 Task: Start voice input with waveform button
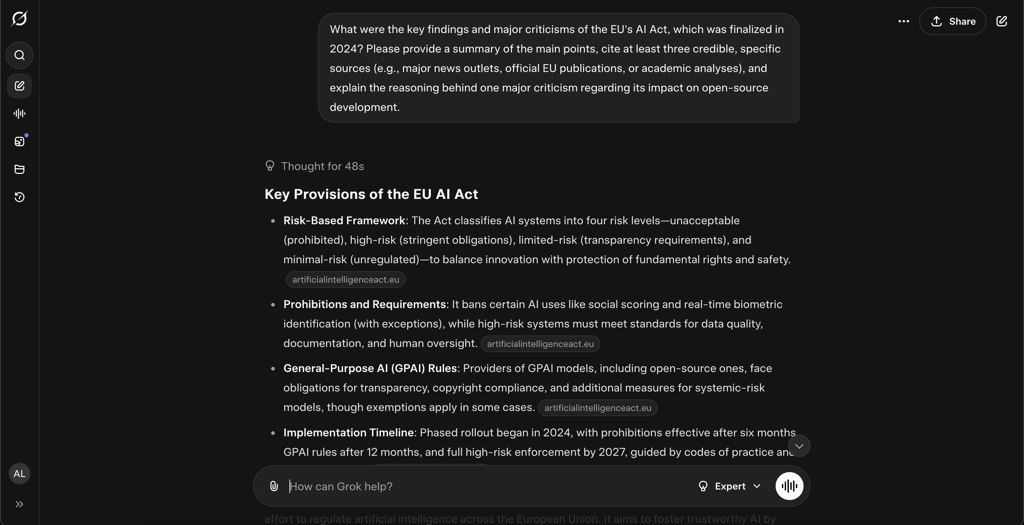(x=789, y=486)
